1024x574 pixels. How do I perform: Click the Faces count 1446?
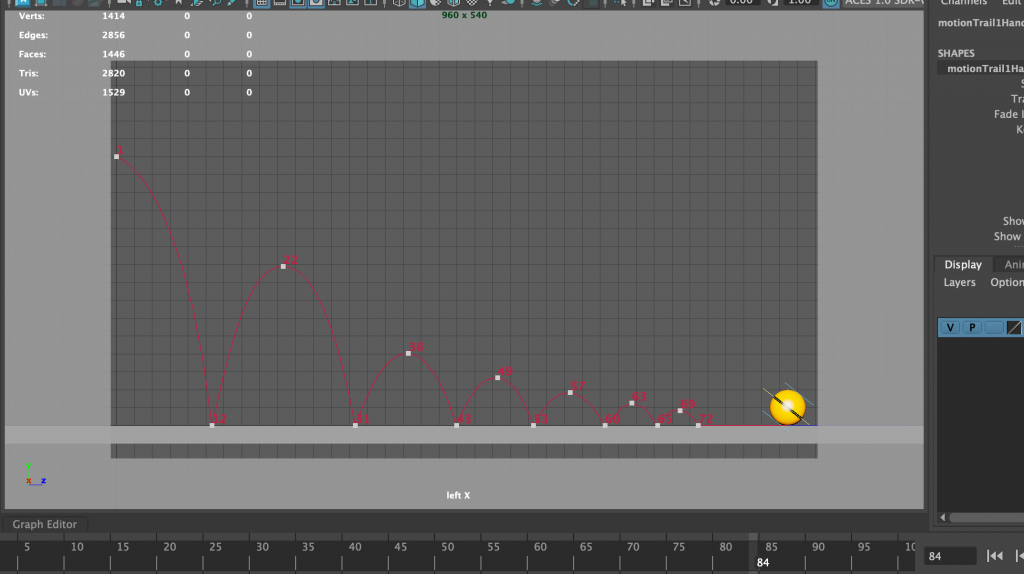pyautogui.click(x=114, y=54)
